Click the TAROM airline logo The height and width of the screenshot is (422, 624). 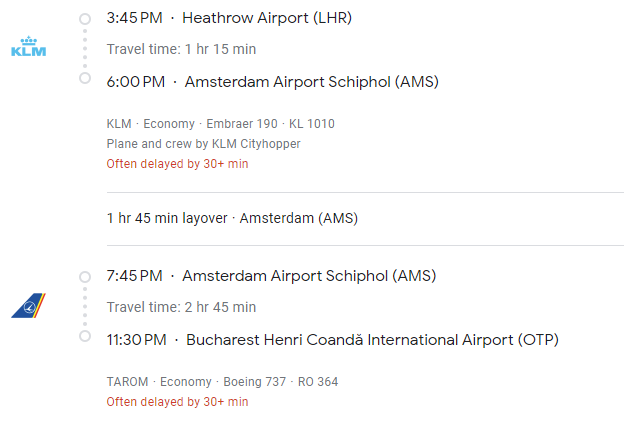28,305
